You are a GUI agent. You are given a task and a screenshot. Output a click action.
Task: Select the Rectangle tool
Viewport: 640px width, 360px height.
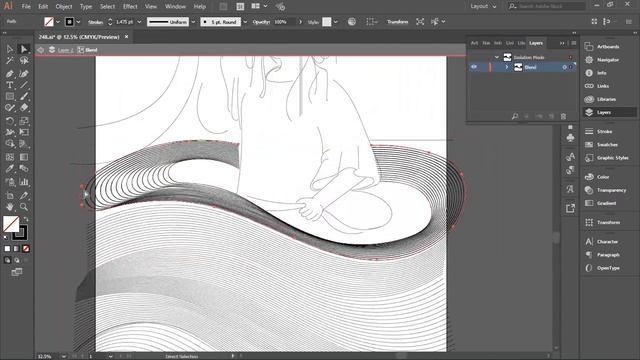point(10,97)
